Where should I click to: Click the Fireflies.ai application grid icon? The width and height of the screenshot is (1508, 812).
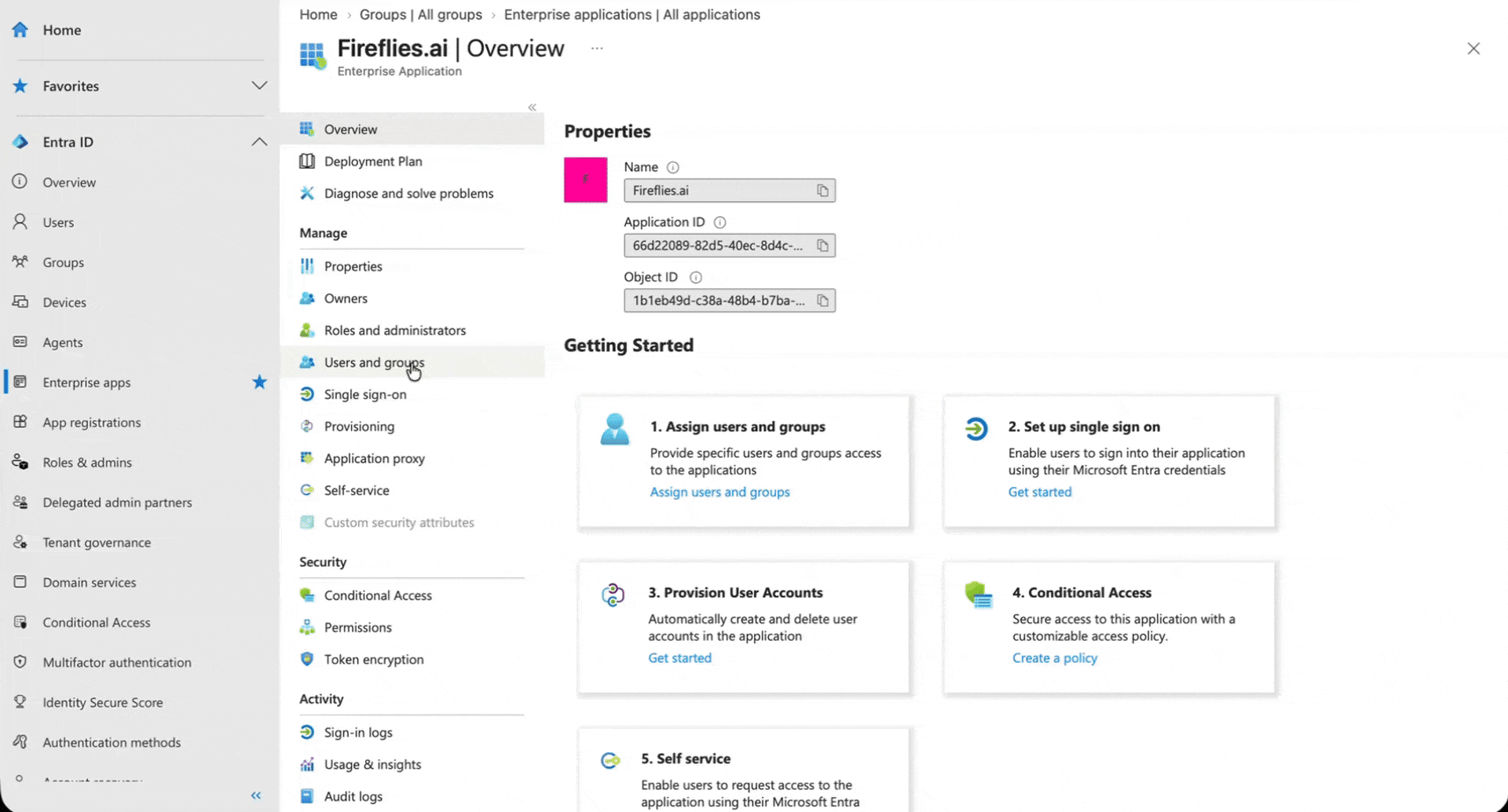pyautogui.click(x=313, y=56)
